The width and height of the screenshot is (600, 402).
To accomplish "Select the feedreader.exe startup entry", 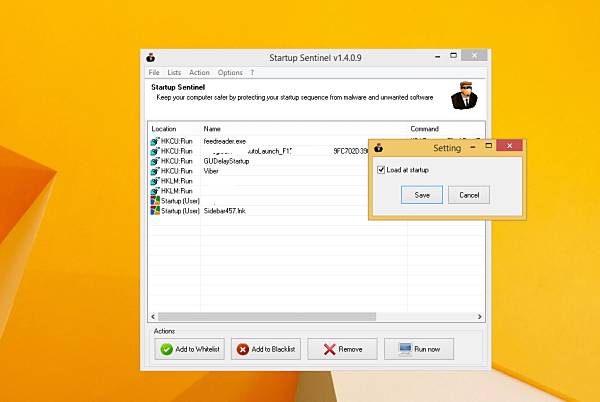I will pyautogui.click(x=225, y=141).
